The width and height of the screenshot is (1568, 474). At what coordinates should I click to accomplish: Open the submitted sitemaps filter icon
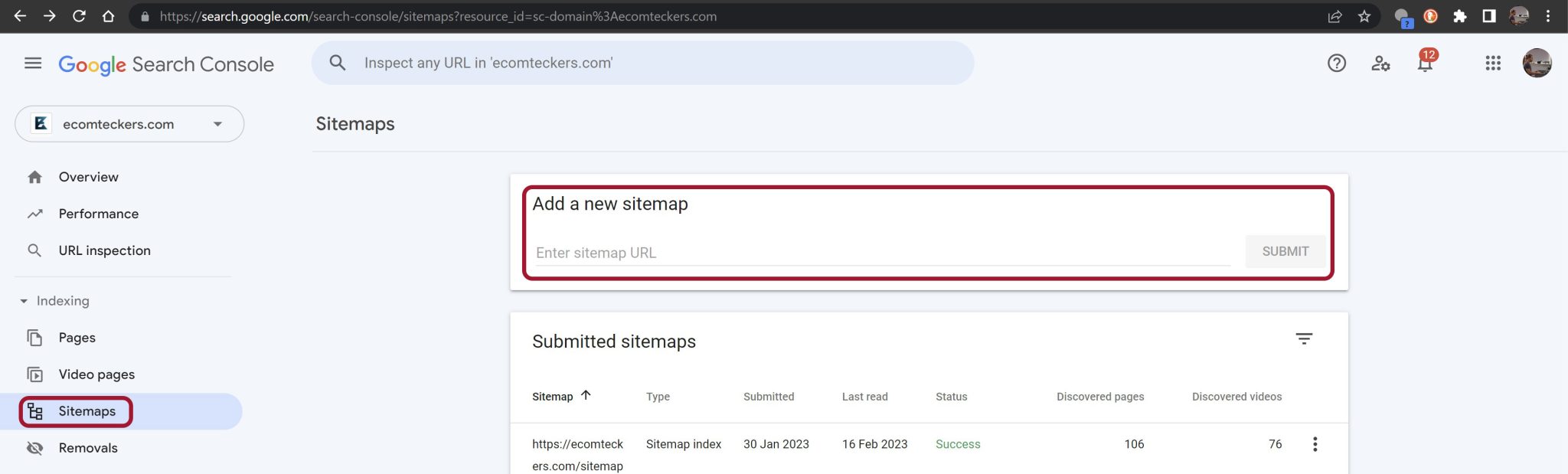click(1304, 338)
